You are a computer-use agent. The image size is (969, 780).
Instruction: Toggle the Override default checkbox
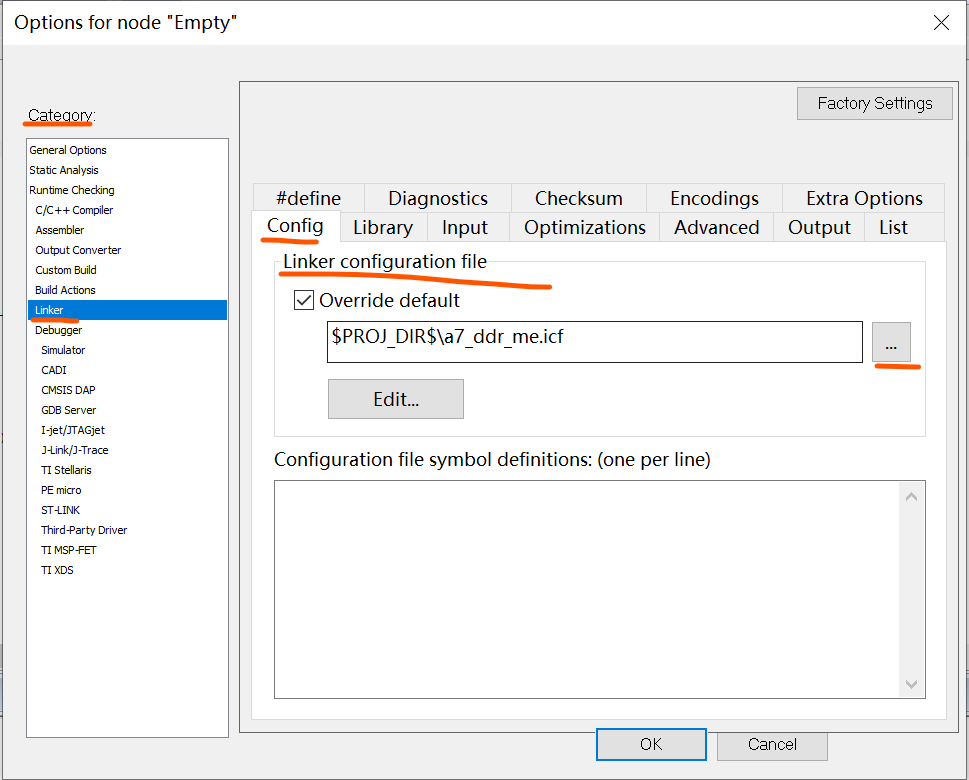click(304, 300)
